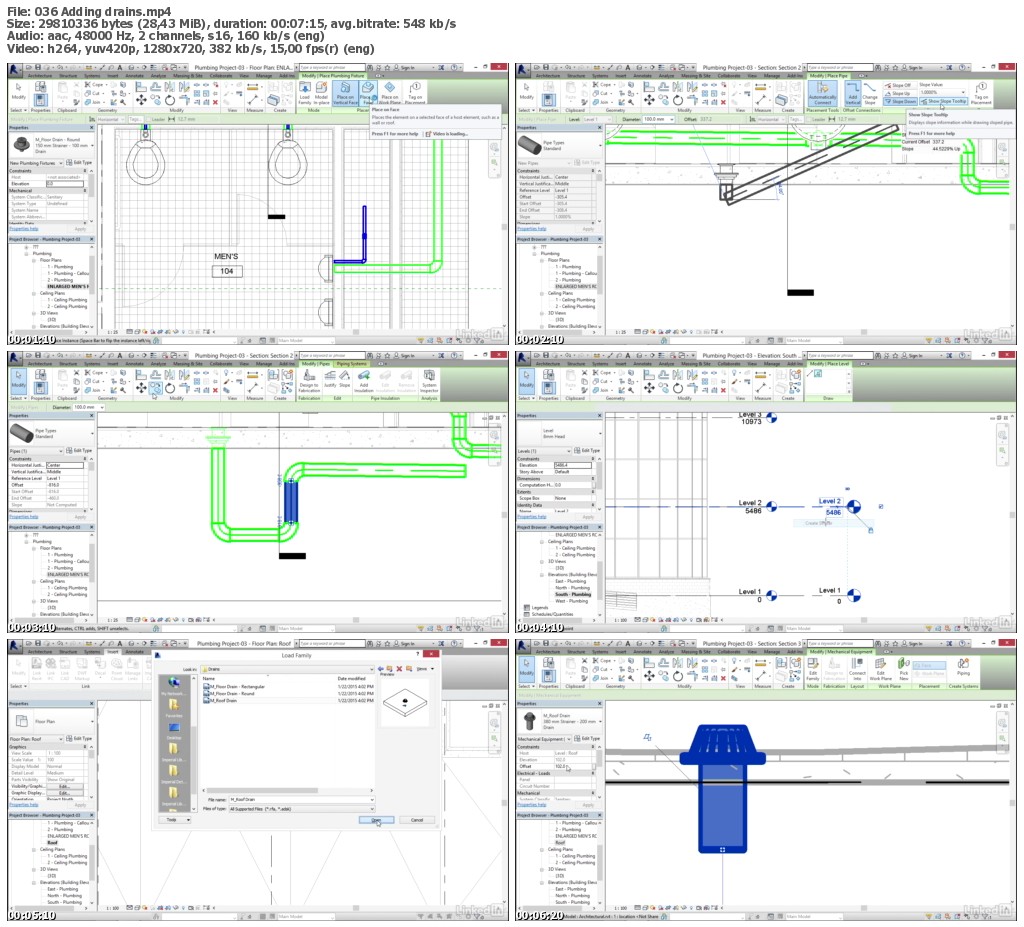Viewport: 1024px width, 927px height.
Task: Open Favorites shortcut in Load Family sidebar
Action: pos(174,708)
